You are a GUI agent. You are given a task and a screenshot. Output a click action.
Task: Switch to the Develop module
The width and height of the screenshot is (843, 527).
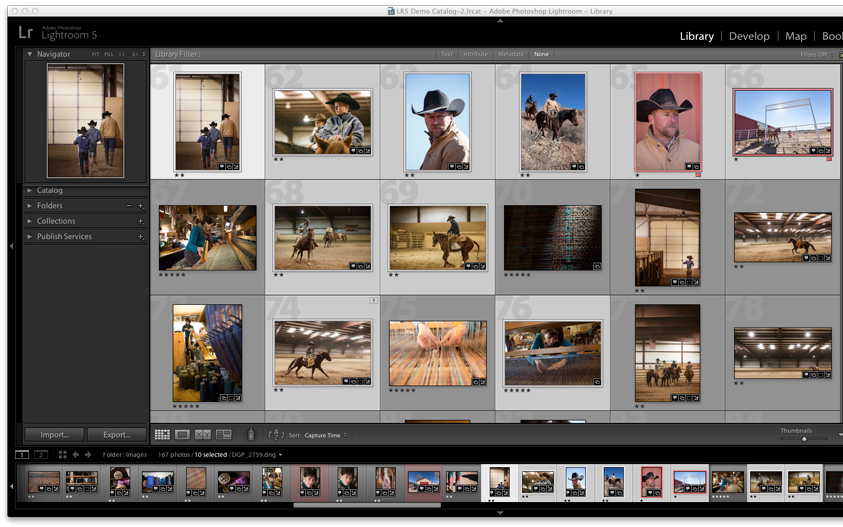click(749, 36)
